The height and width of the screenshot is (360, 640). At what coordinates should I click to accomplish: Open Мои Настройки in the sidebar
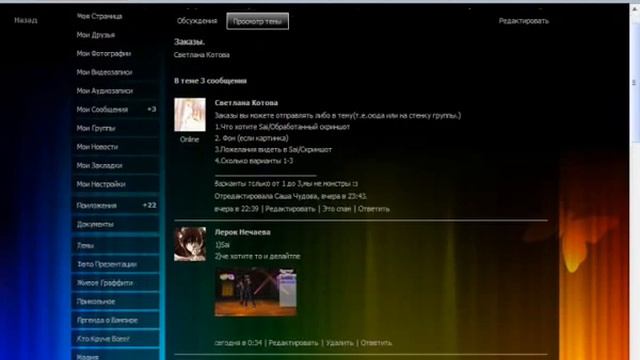[101, 184]
